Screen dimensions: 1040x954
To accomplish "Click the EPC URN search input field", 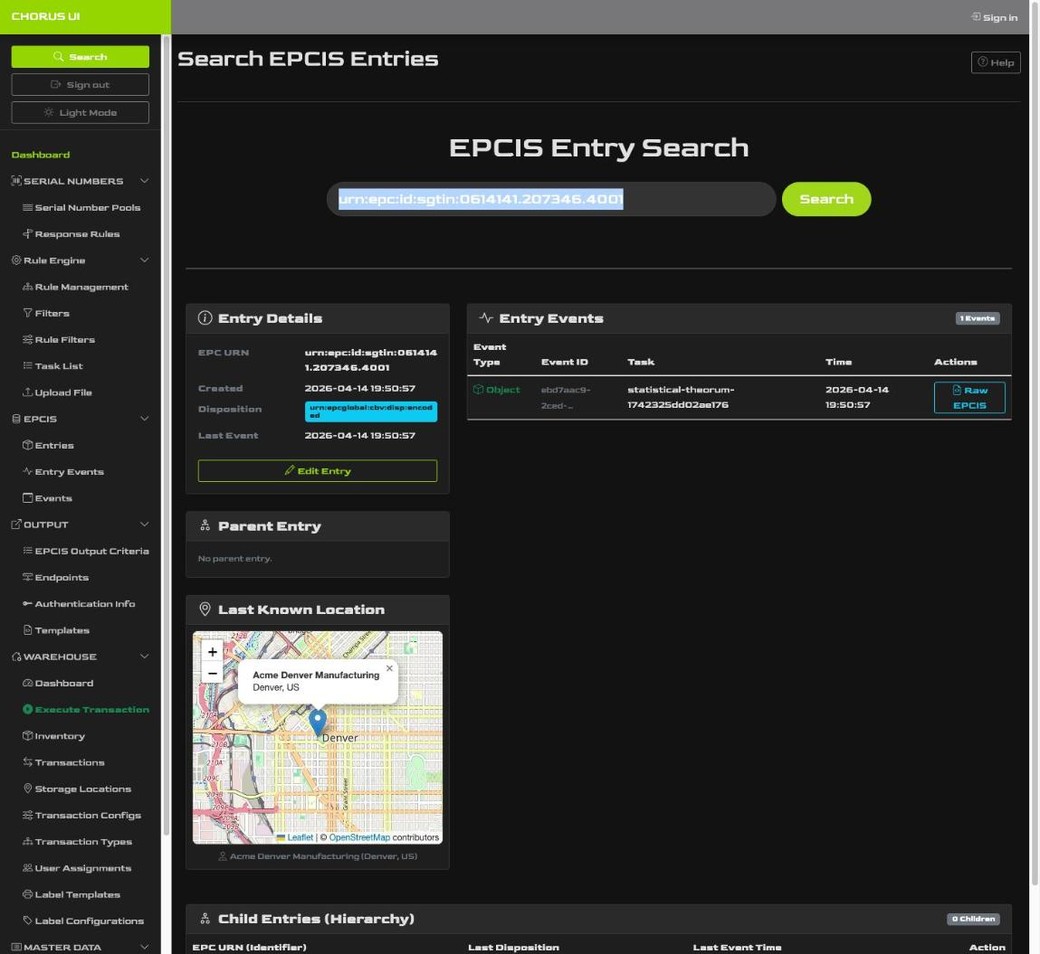I will pos(551,199).
